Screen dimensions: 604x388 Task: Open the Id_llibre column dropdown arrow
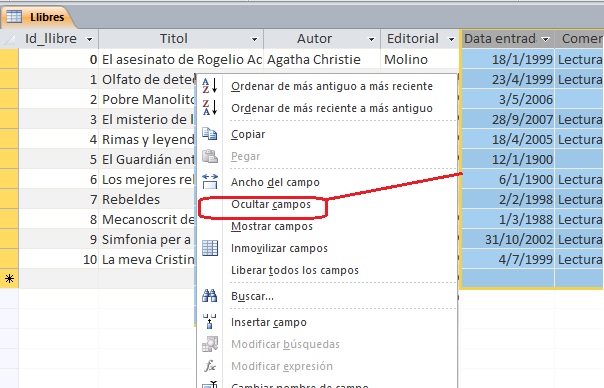(90, 39)
